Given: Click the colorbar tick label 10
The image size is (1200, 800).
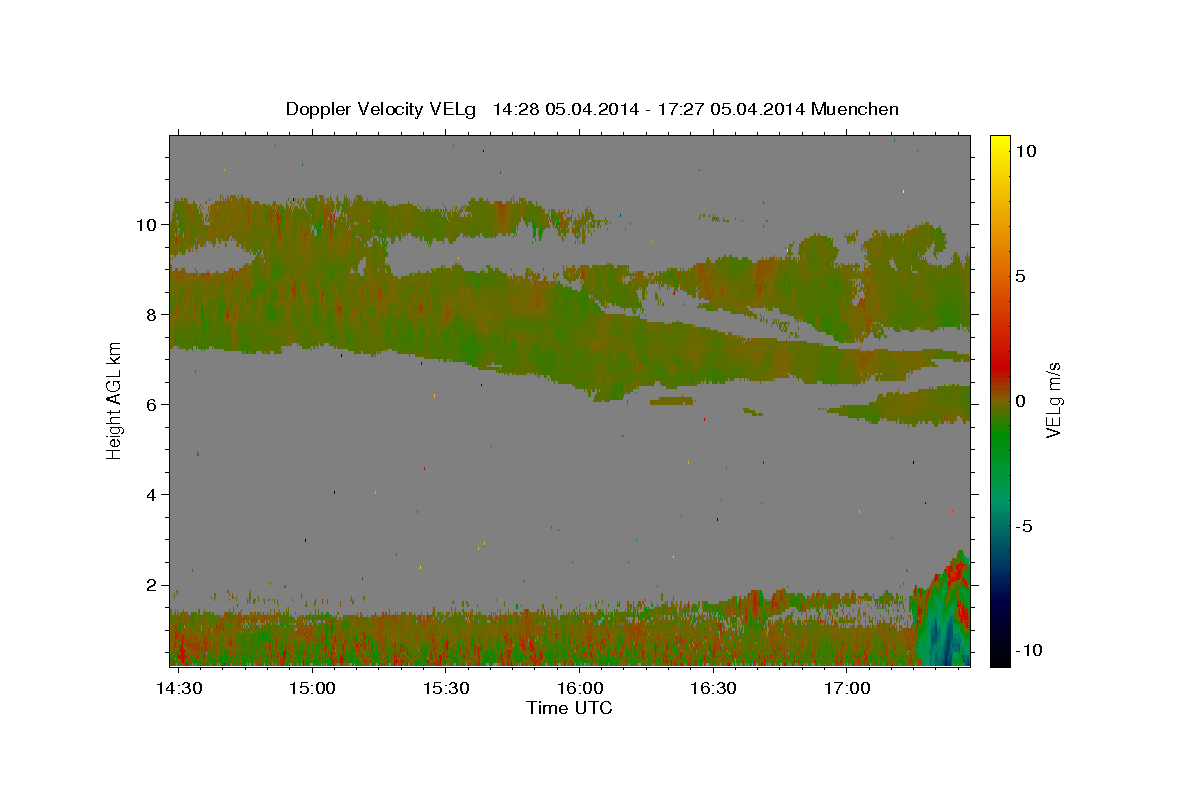Looking at the screenshot, I should [x=1026, y=150].
